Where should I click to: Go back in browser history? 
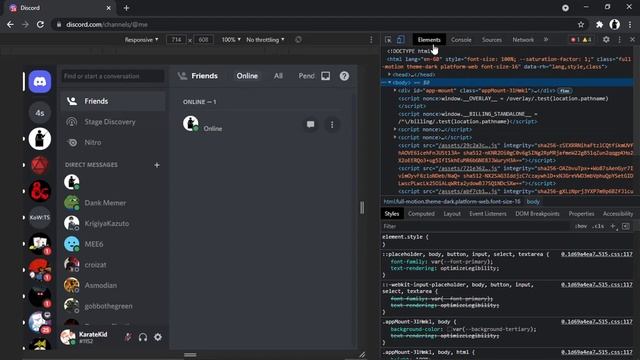10,24
